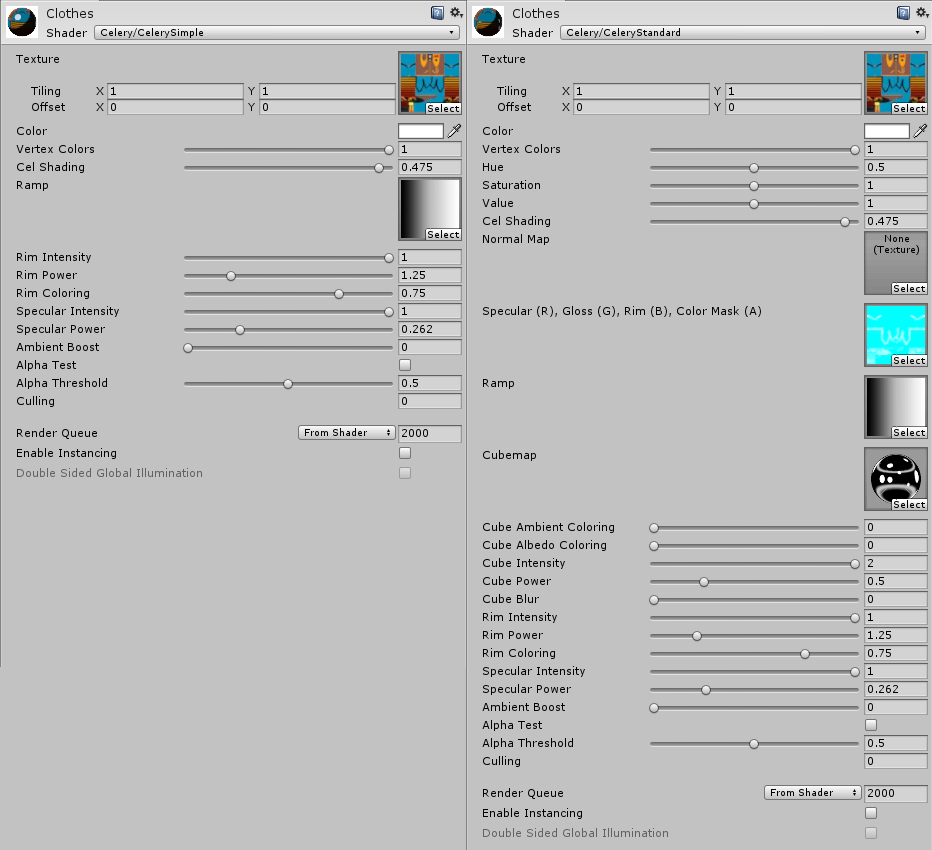Click Tiling X field in CelerySimple panel

pyautogui.click(x=175, y=91)
